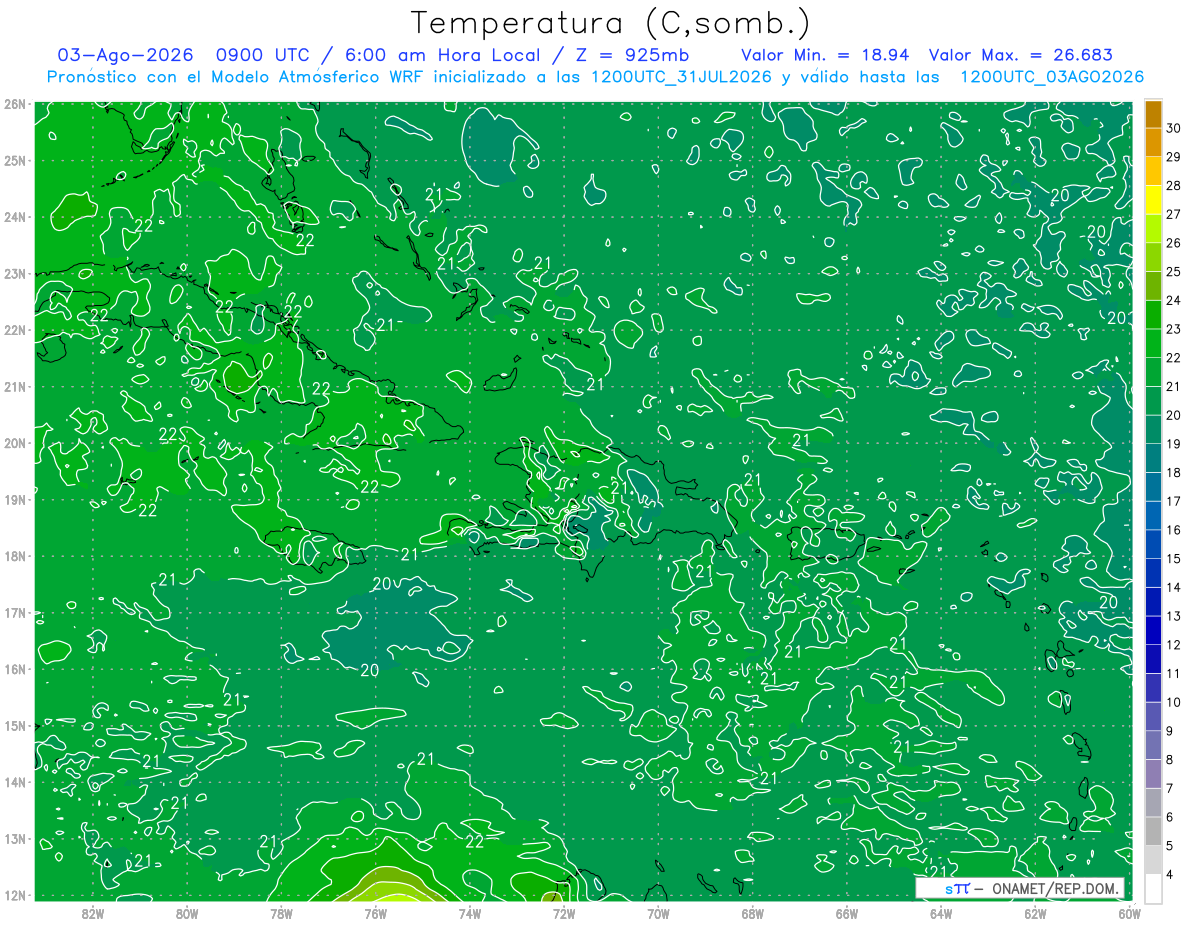Viewport: 1200px width, 927px height.
Task: Click the '20N' latitude axis label
Action: coord(14,443)
